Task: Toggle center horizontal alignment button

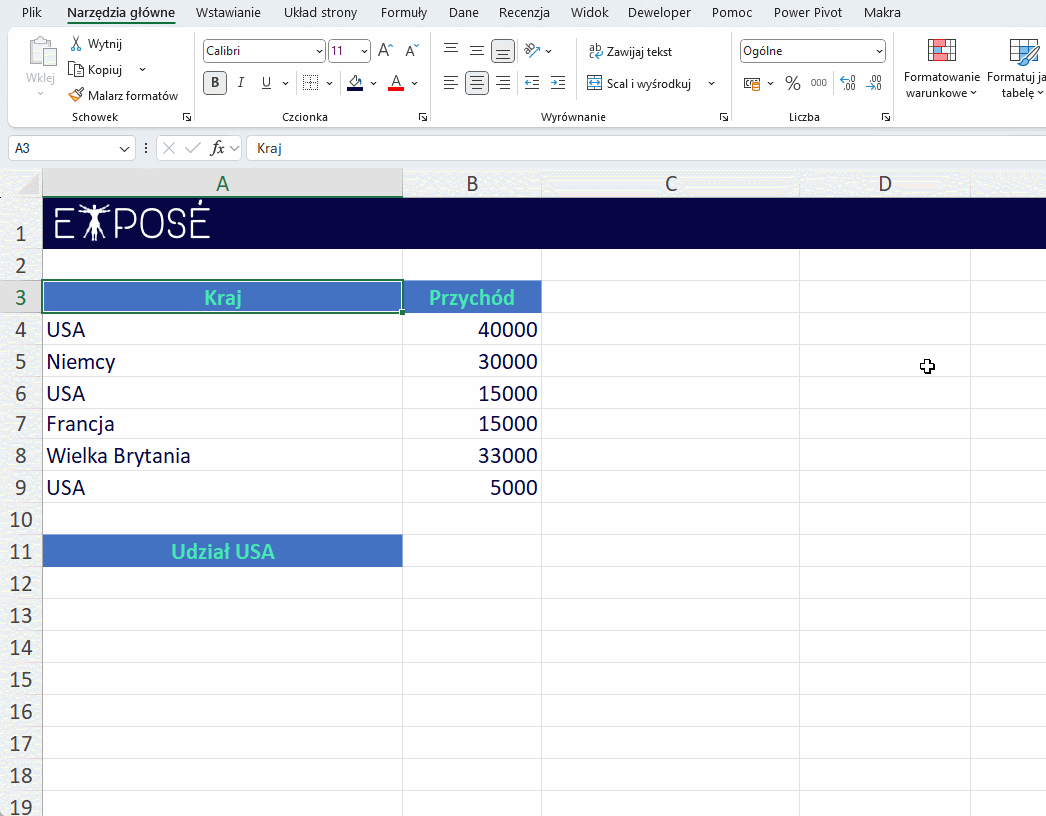Action: [x=476, y=83]
